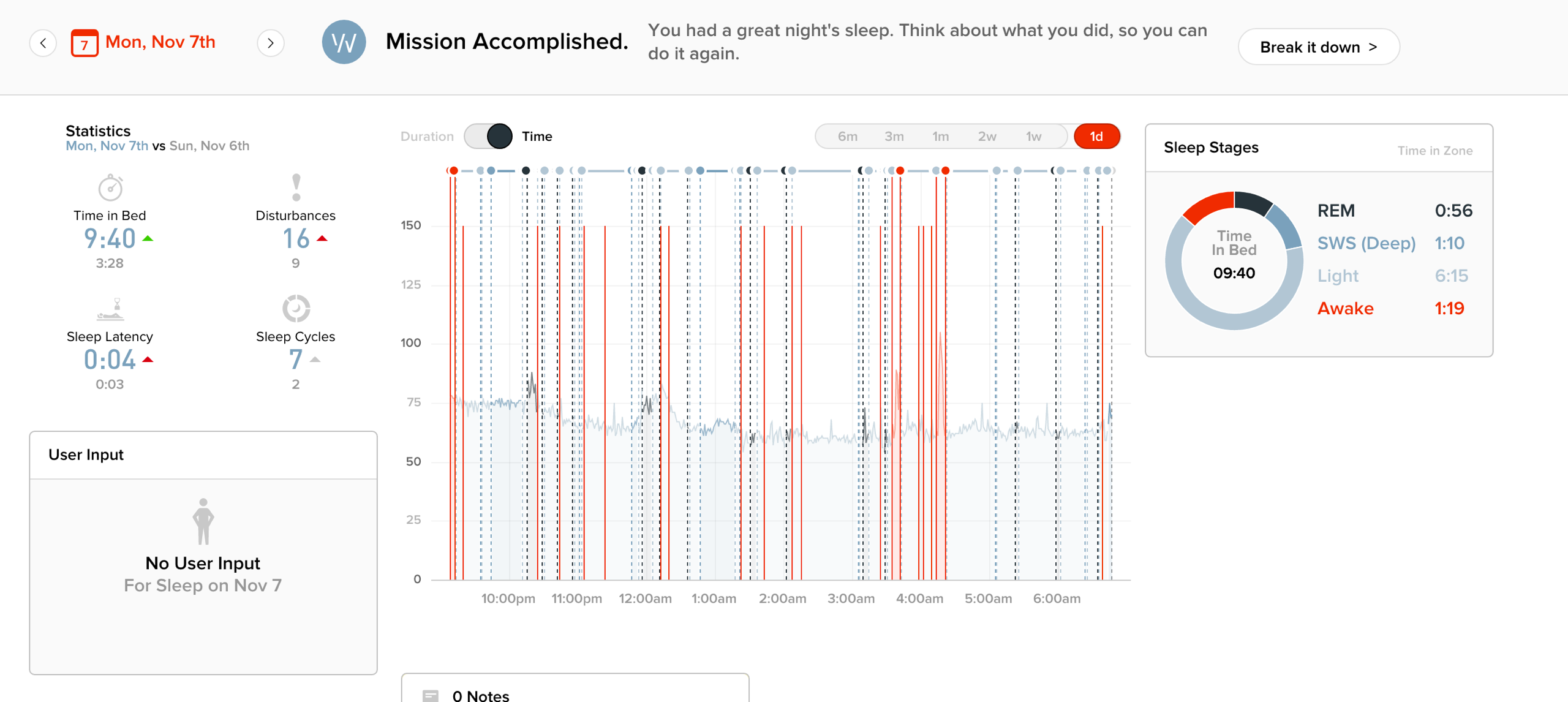Select the 1m time range

940,136
